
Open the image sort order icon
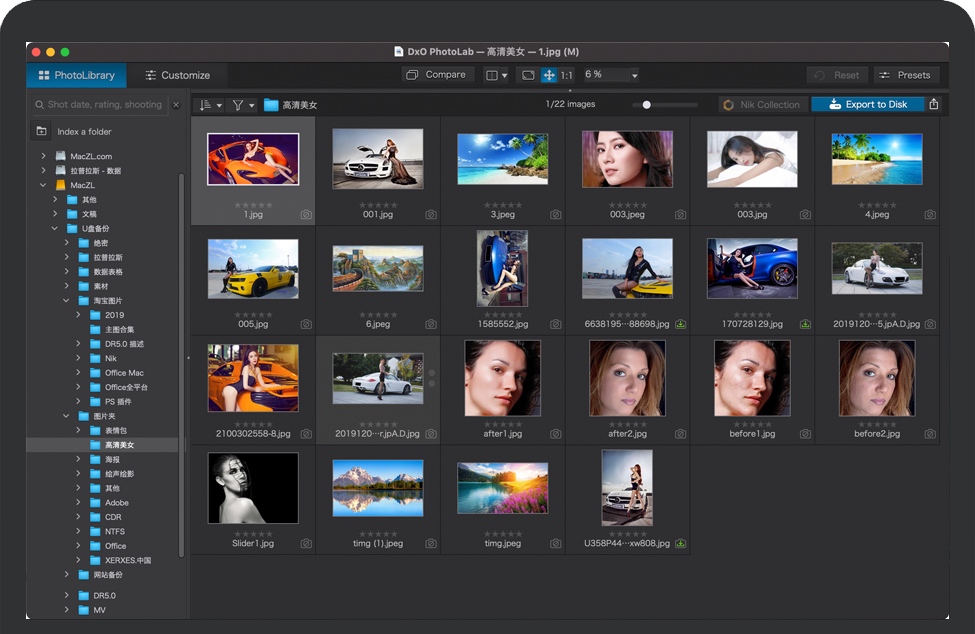coord(206,104)
